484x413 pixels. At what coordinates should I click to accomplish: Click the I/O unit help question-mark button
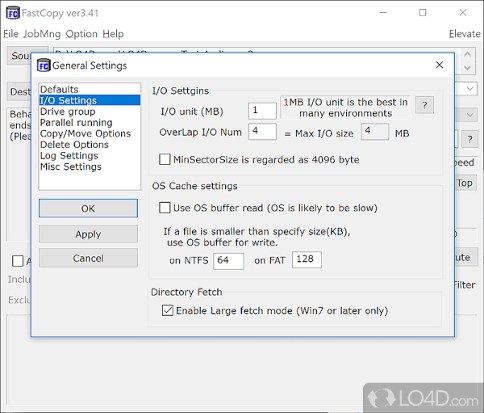point(424,105)
